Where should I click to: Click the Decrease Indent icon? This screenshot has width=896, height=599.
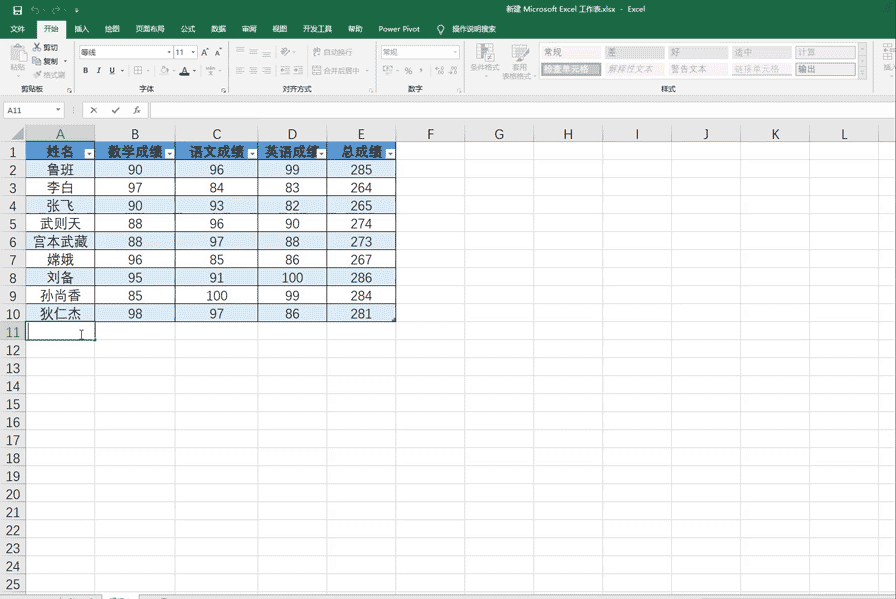click(x=285, y=70)
